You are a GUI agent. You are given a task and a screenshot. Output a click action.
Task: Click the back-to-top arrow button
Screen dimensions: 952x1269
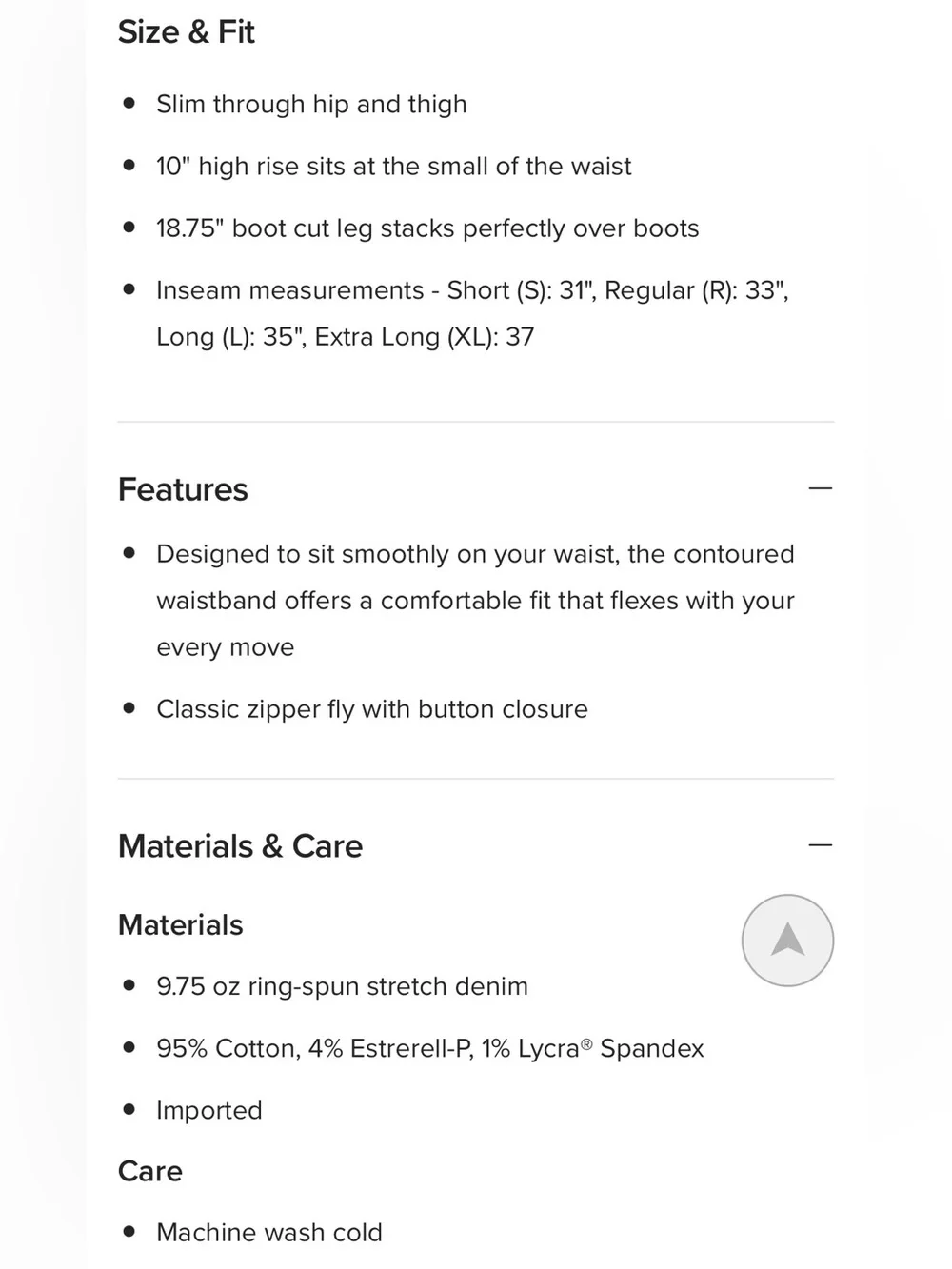[x=787, y=941]
